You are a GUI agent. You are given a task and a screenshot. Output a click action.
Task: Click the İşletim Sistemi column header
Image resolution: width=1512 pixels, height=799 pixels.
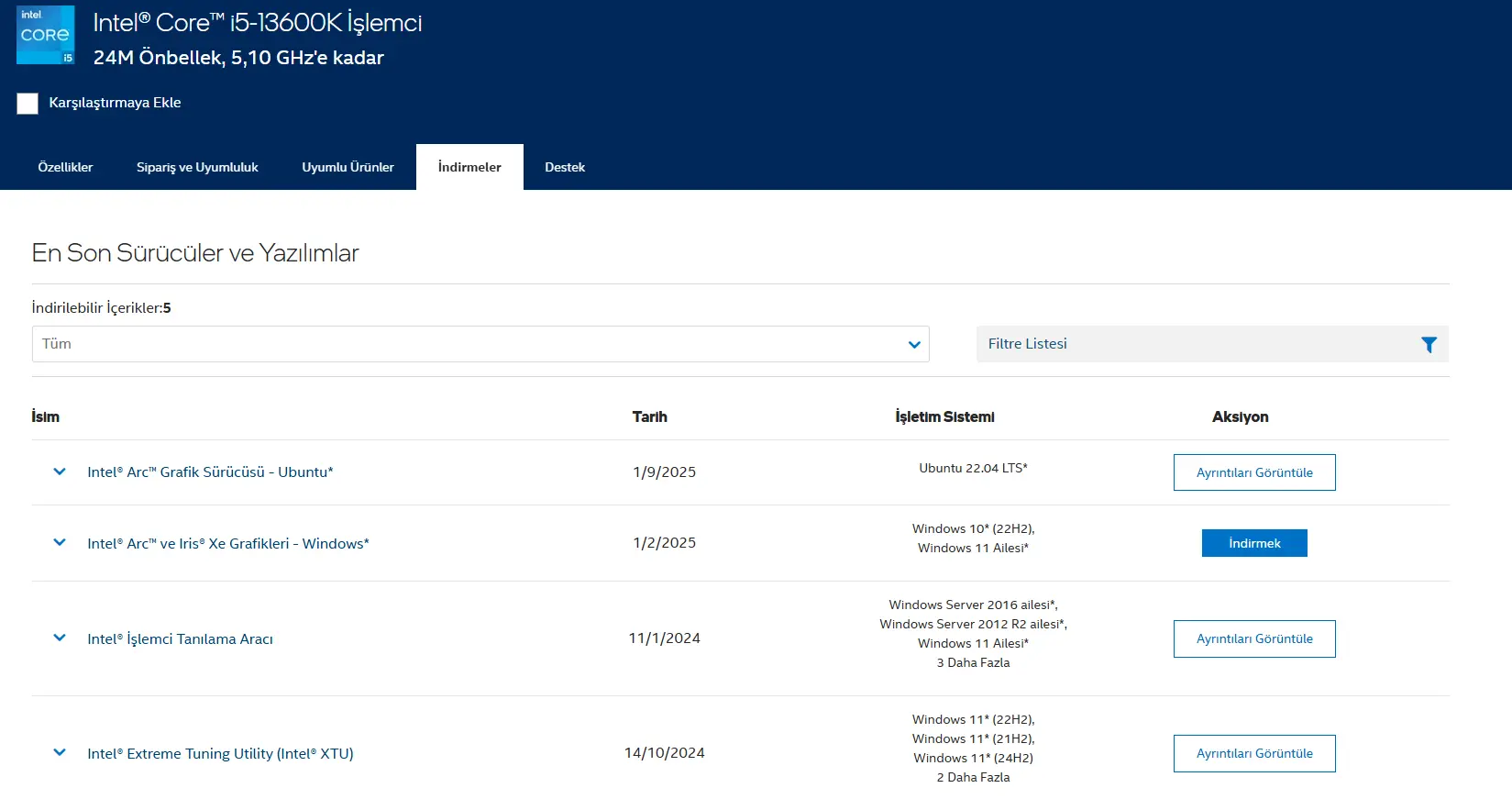click(944, 416)
